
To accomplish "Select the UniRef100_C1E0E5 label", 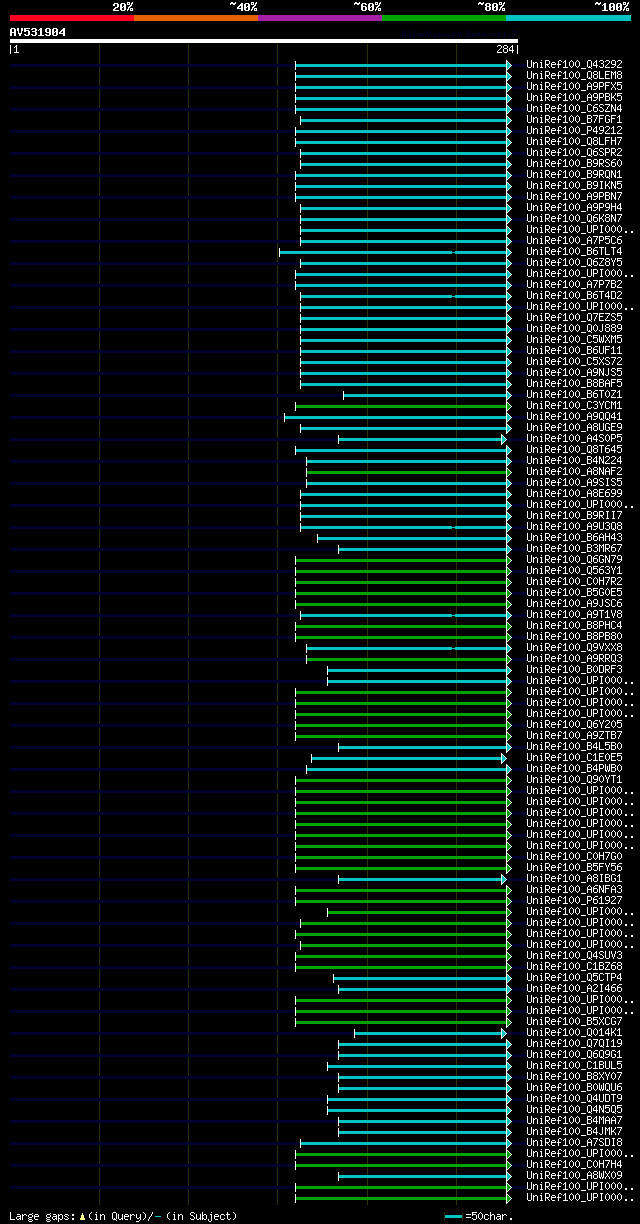I will tap(574, 757).
